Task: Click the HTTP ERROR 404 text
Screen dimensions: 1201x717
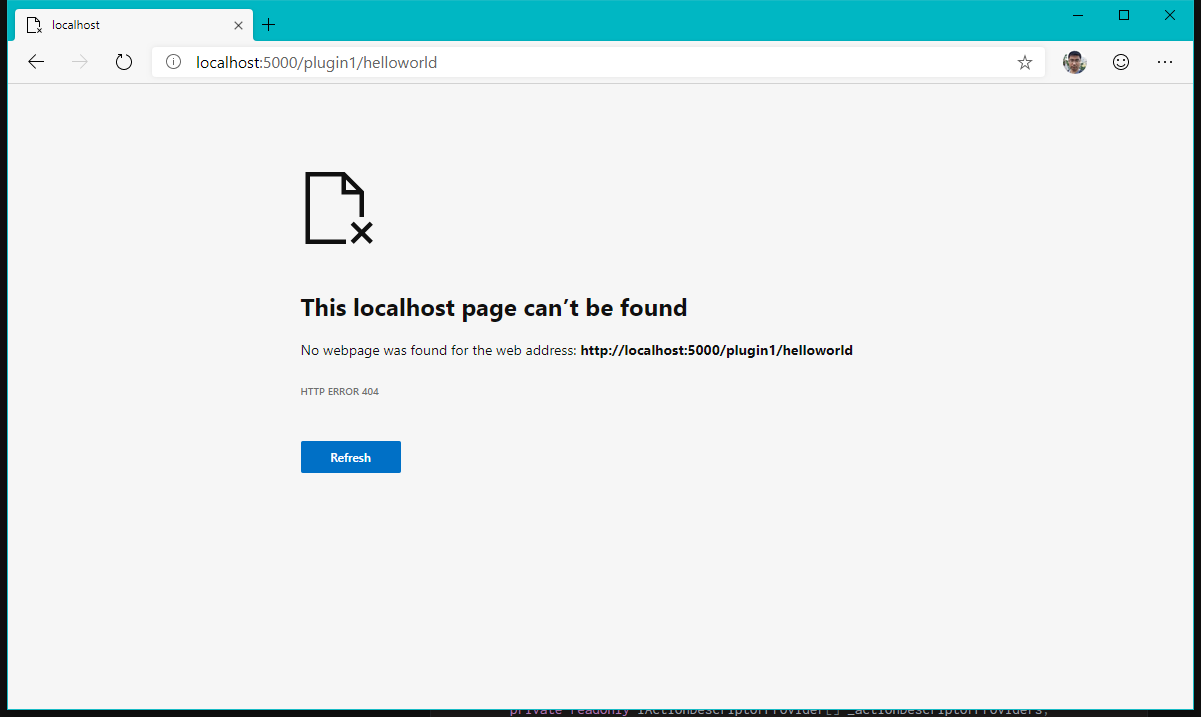Action: pos(339,392)
